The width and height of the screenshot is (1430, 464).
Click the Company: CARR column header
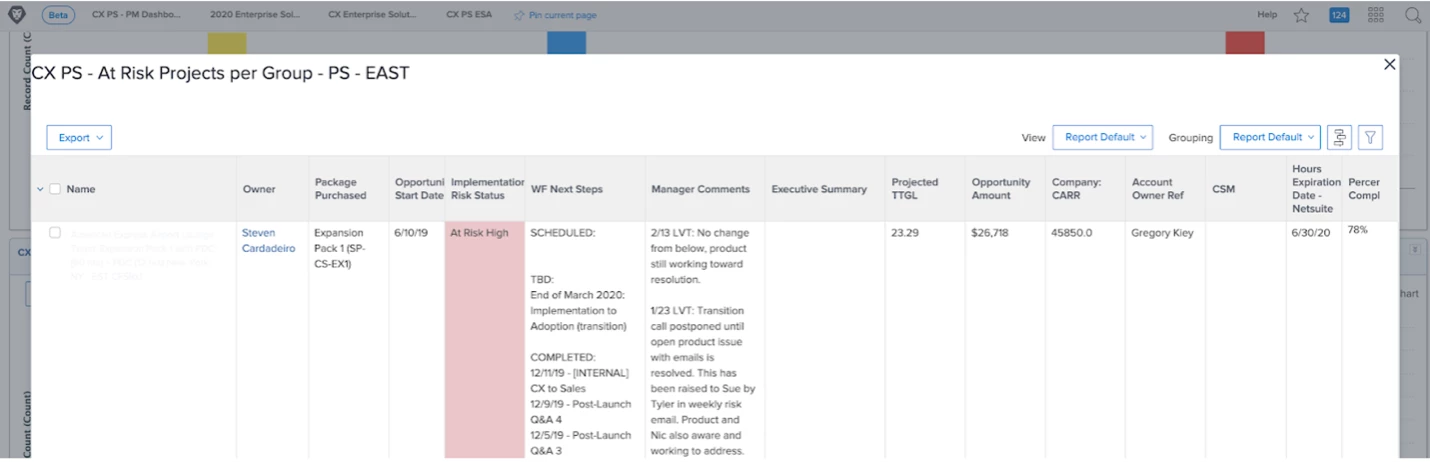[1076, 189]
